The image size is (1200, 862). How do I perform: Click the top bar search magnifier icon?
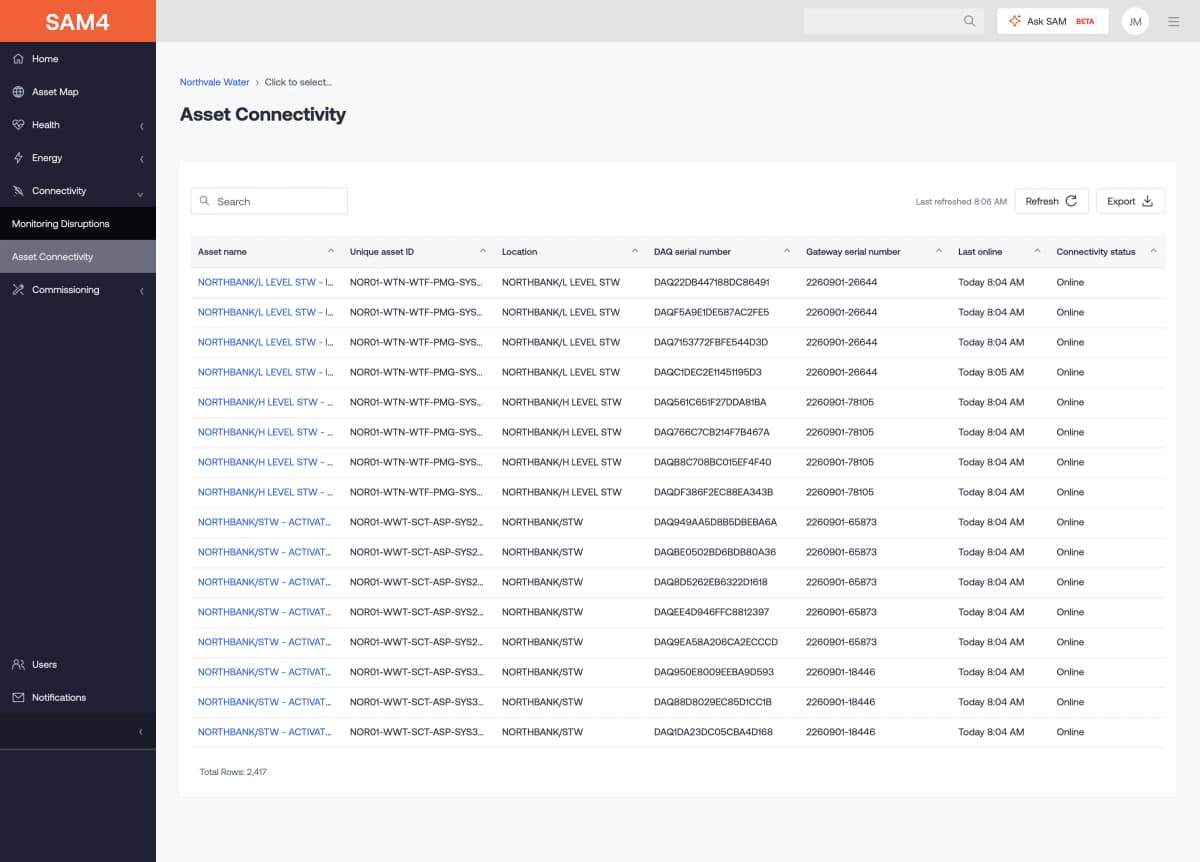[x=969, y=21]
